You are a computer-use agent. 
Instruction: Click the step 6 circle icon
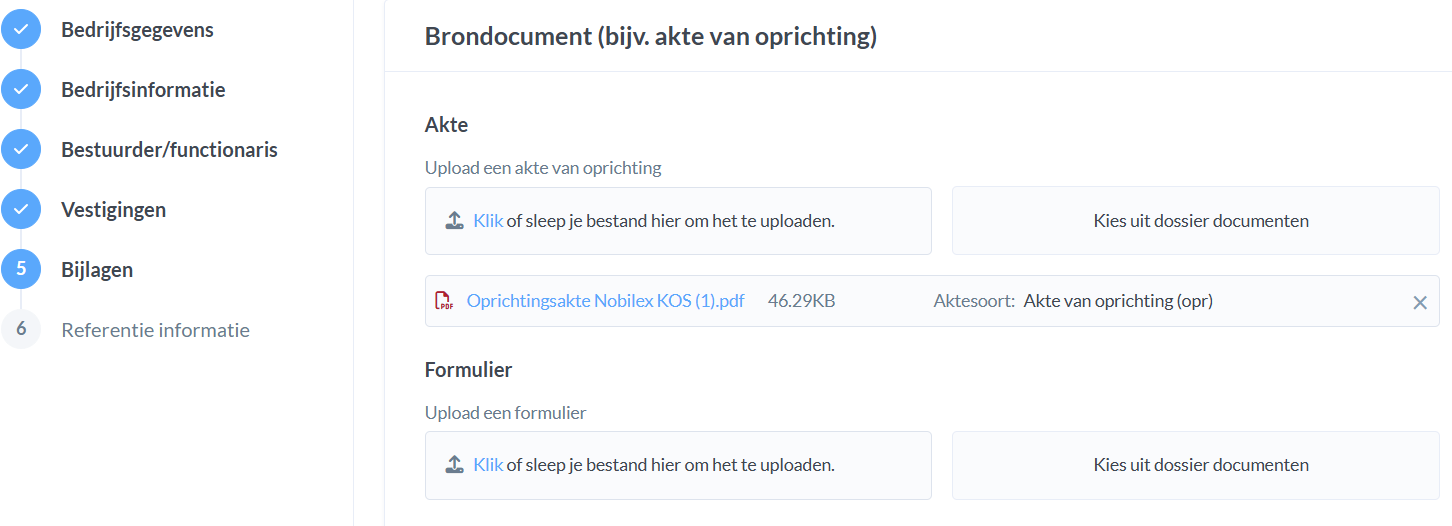pos(21,330)
